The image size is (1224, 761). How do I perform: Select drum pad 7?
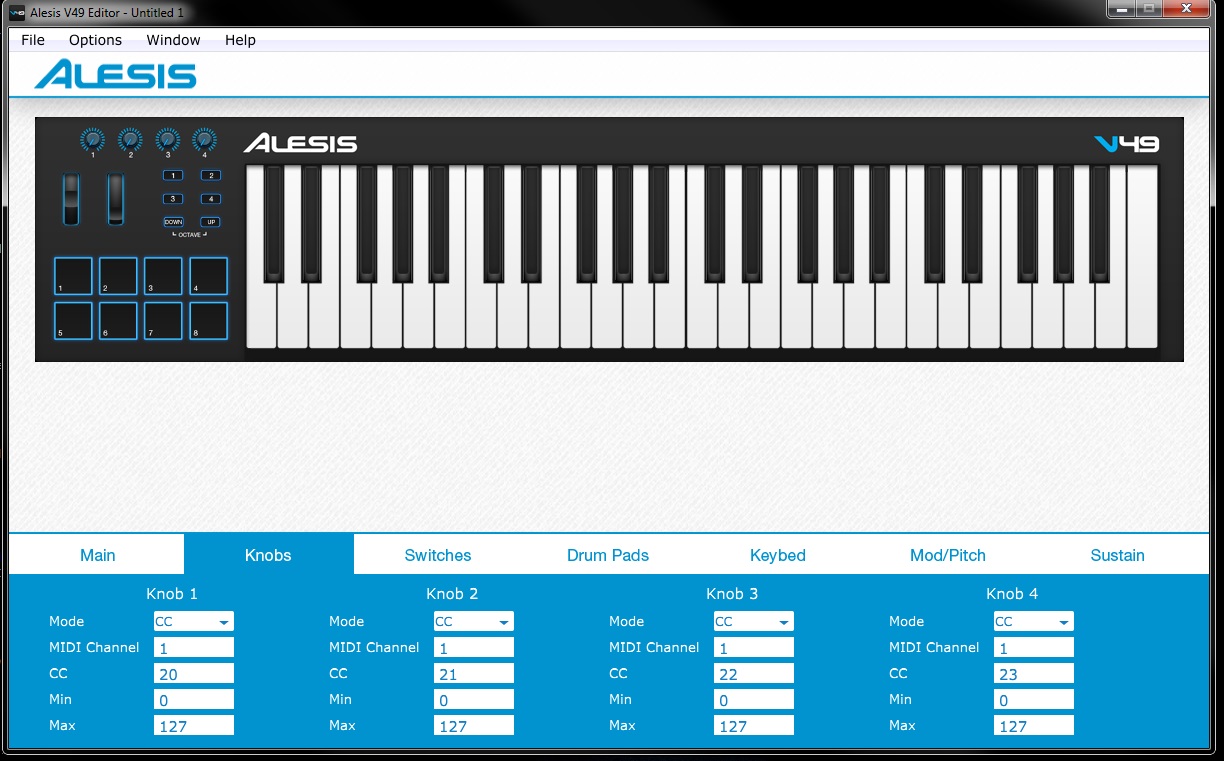tap(163, 321)
